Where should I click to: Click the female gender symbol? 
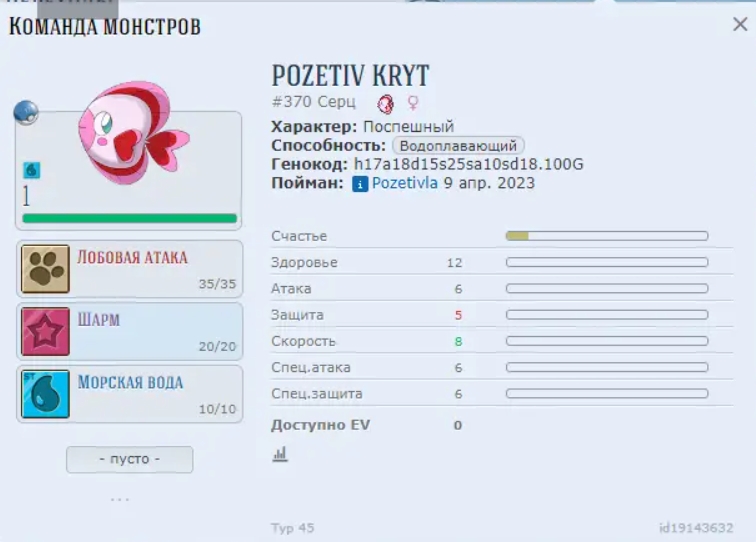click(413, 102)
